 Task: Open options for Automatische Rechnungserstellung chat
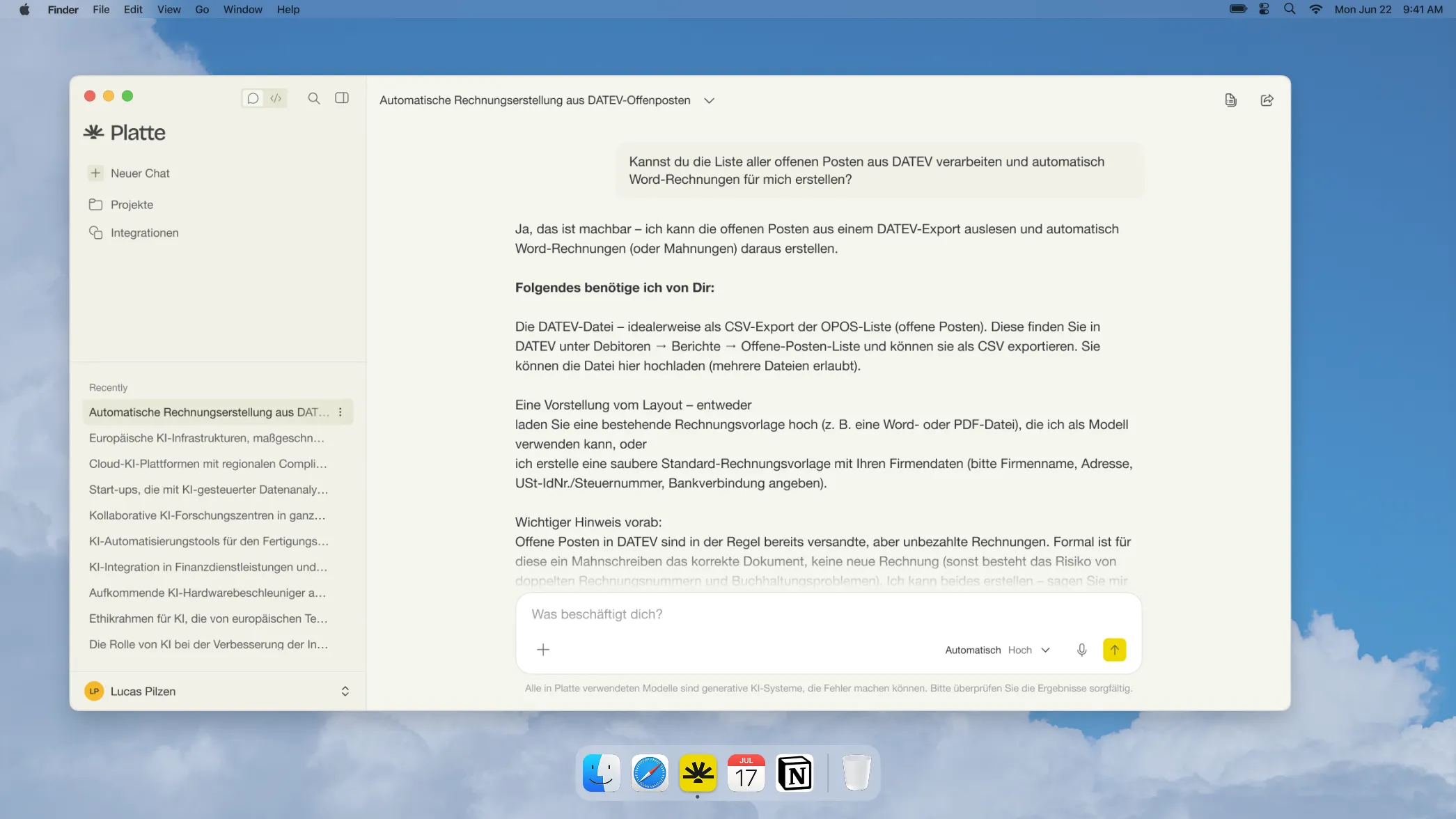[x=340, y=412]
